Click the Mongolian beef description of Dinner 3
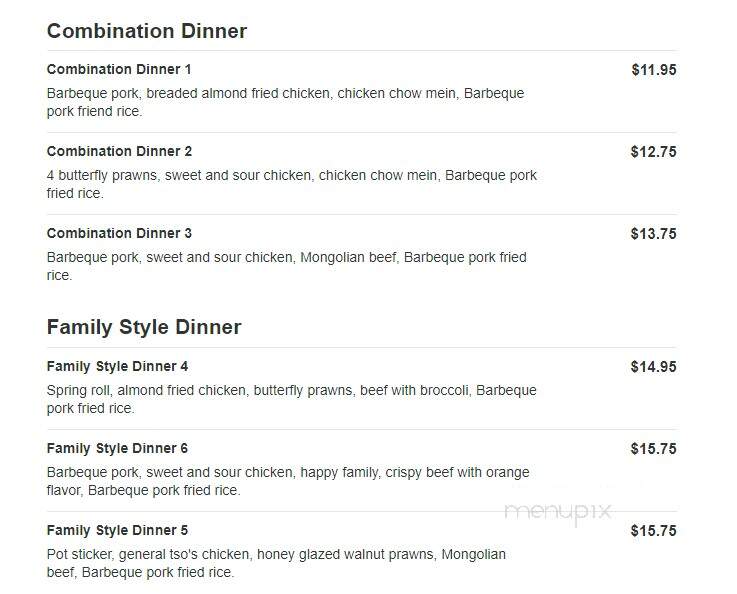This screenshot has height=594, width=737. pyautogui.click(x=287, y=266)
